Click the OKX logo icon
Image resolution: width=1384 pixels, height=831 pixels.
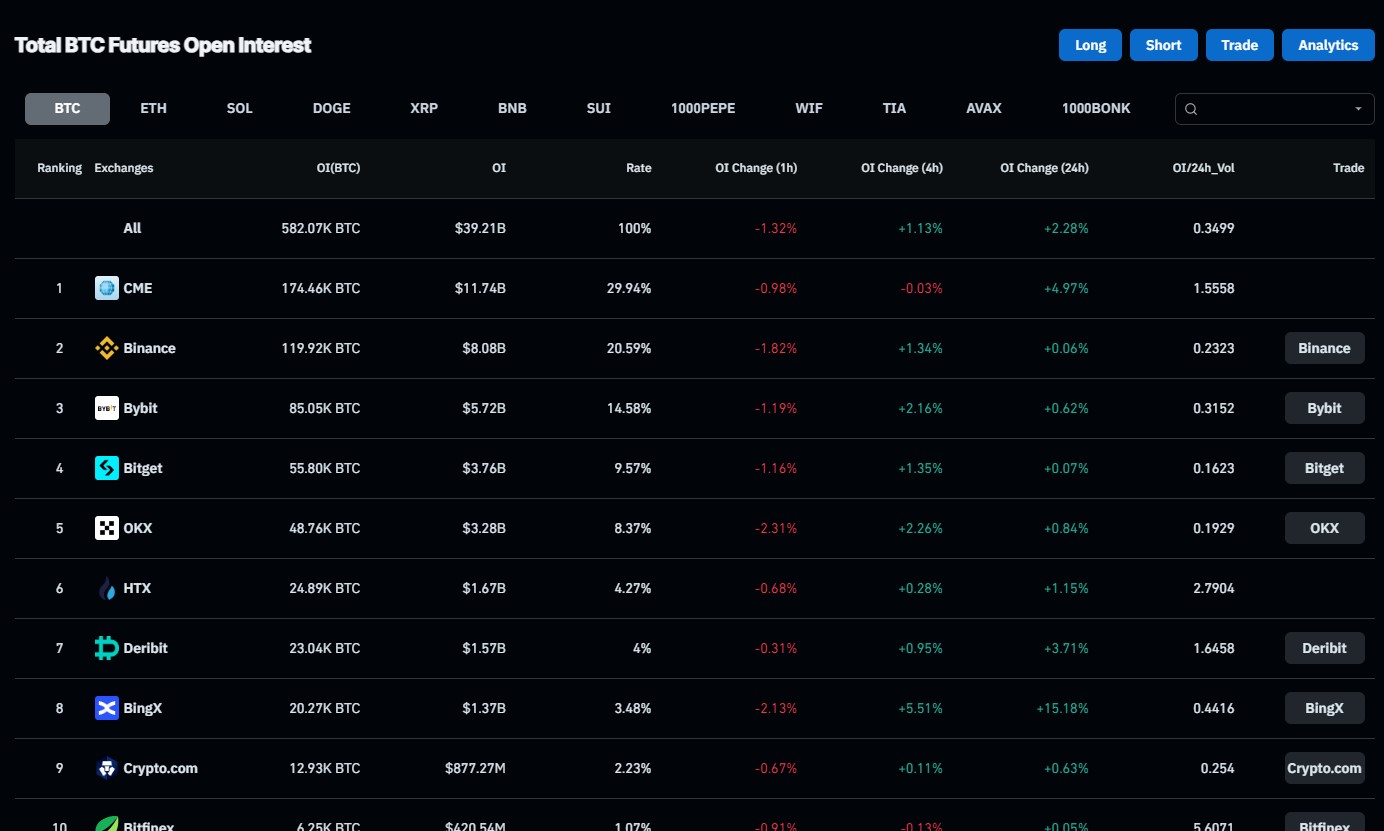click(107, 528)
